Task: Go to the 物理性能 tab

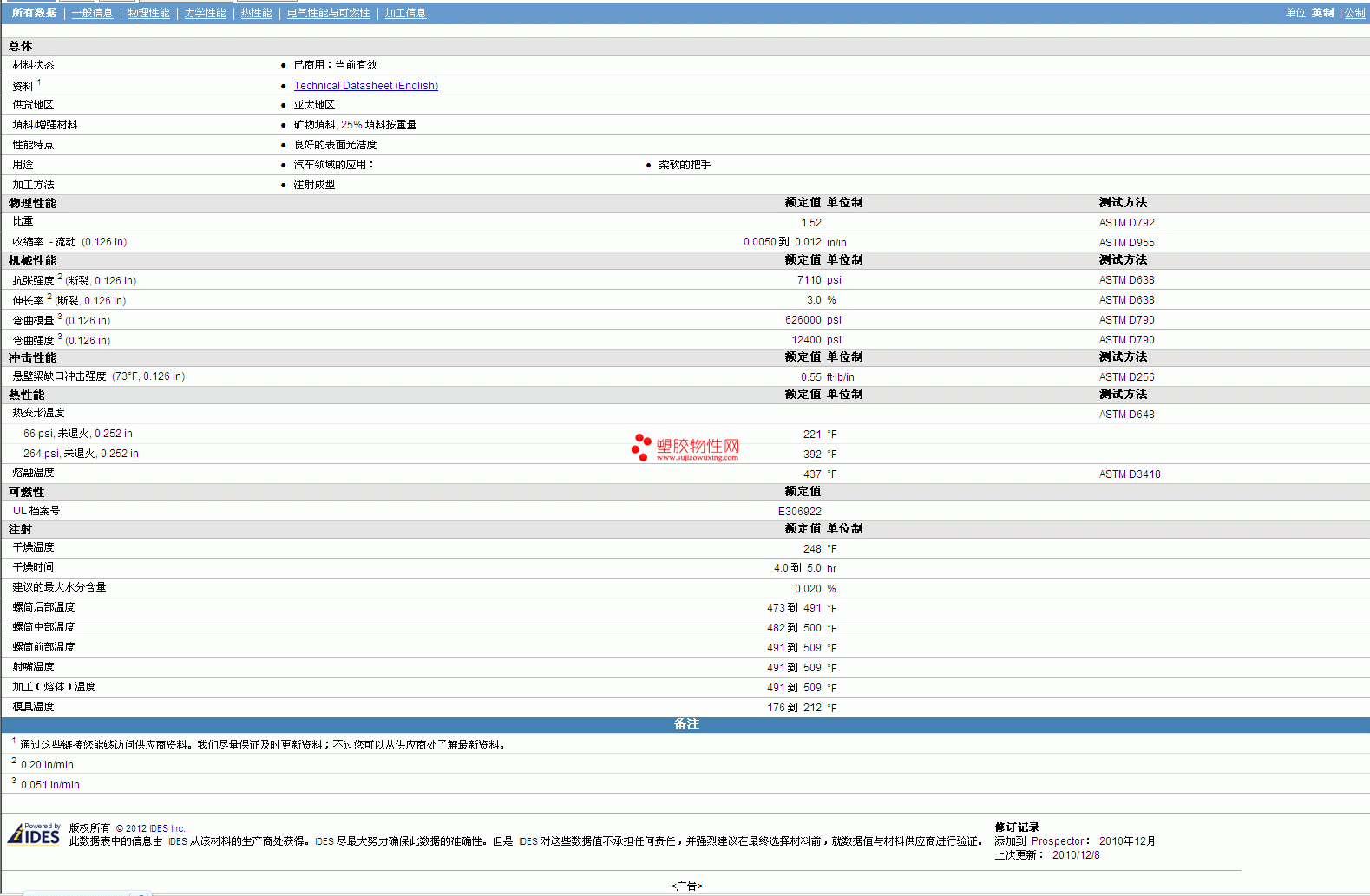Action: click(148, 13)
